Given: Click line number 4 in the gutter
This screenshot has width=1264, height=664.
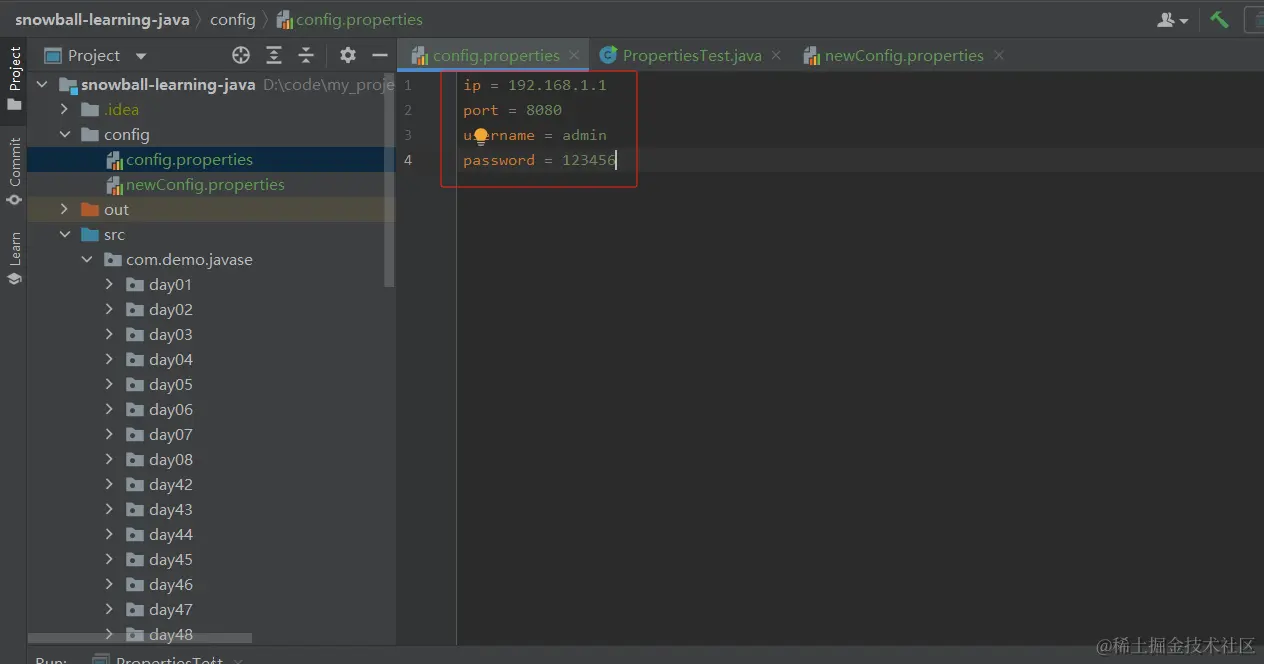Looking at the screenshot, I should point(407,160).
